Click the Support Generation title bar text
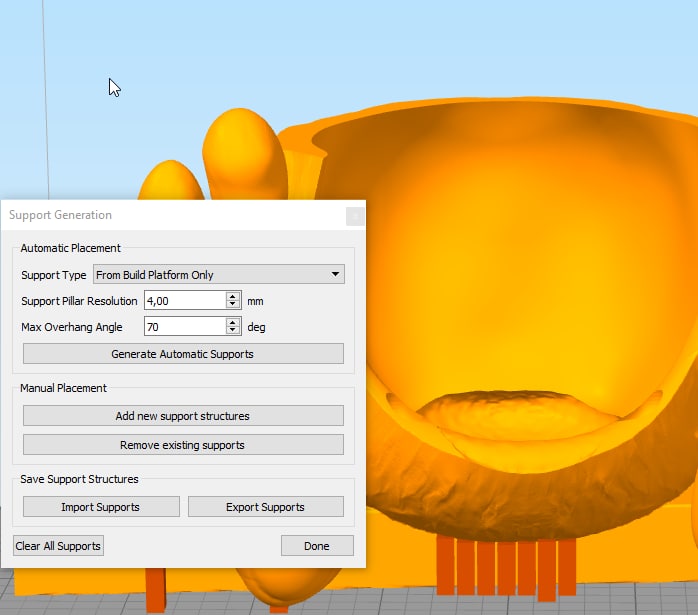Screen dimensions: 698x615 tap(61, 215)
